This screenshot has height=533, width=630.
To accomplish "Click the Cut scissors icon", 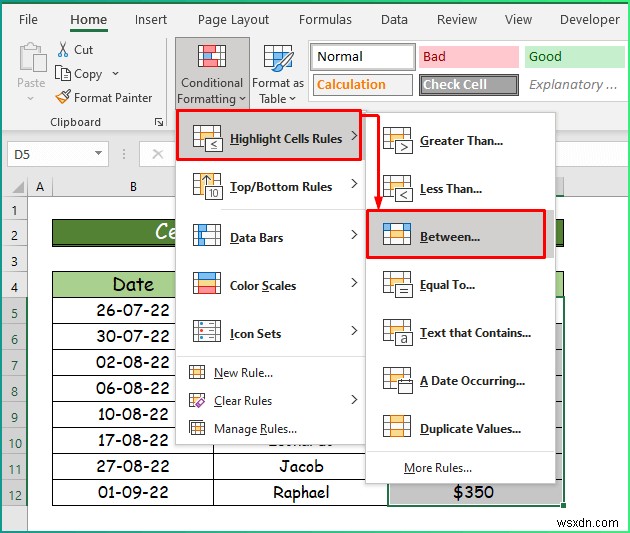I will [63, 49].
